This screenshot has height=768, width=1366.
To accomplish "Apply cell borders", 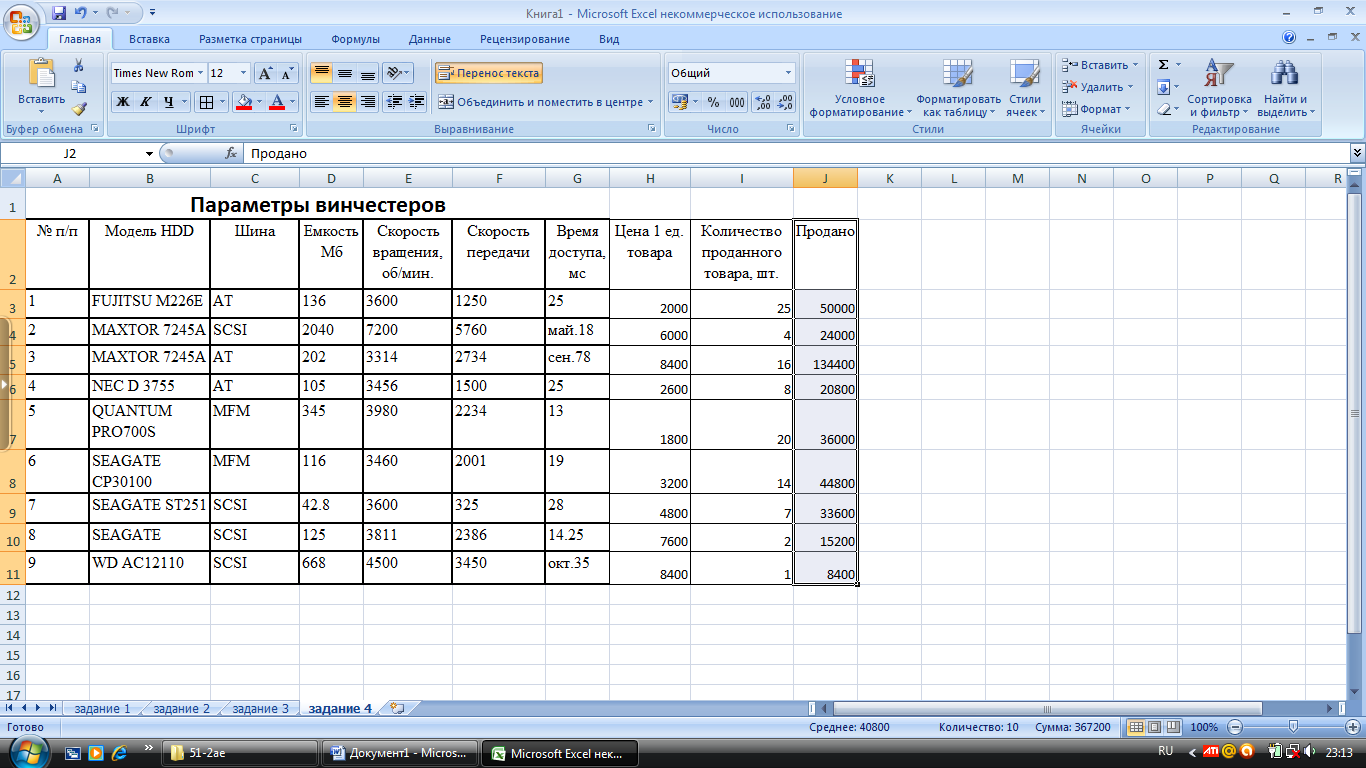I will [205, 102].
